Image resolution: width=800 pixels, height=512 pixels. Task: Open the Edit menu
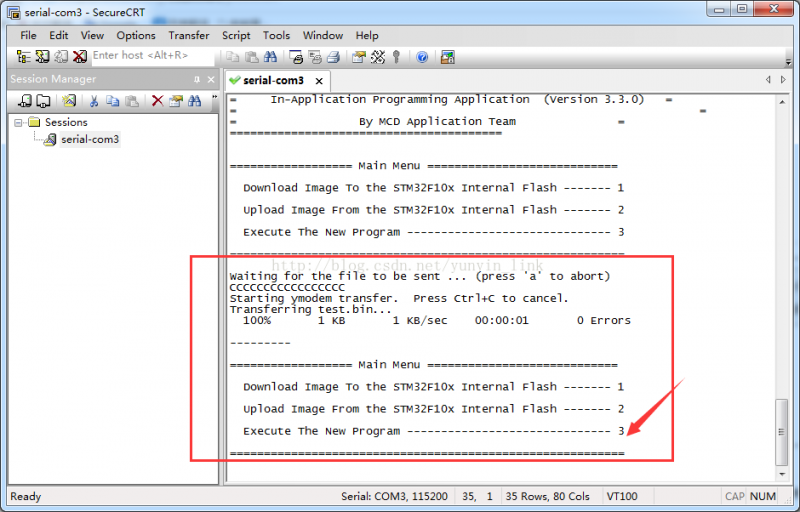pos(59,35)
